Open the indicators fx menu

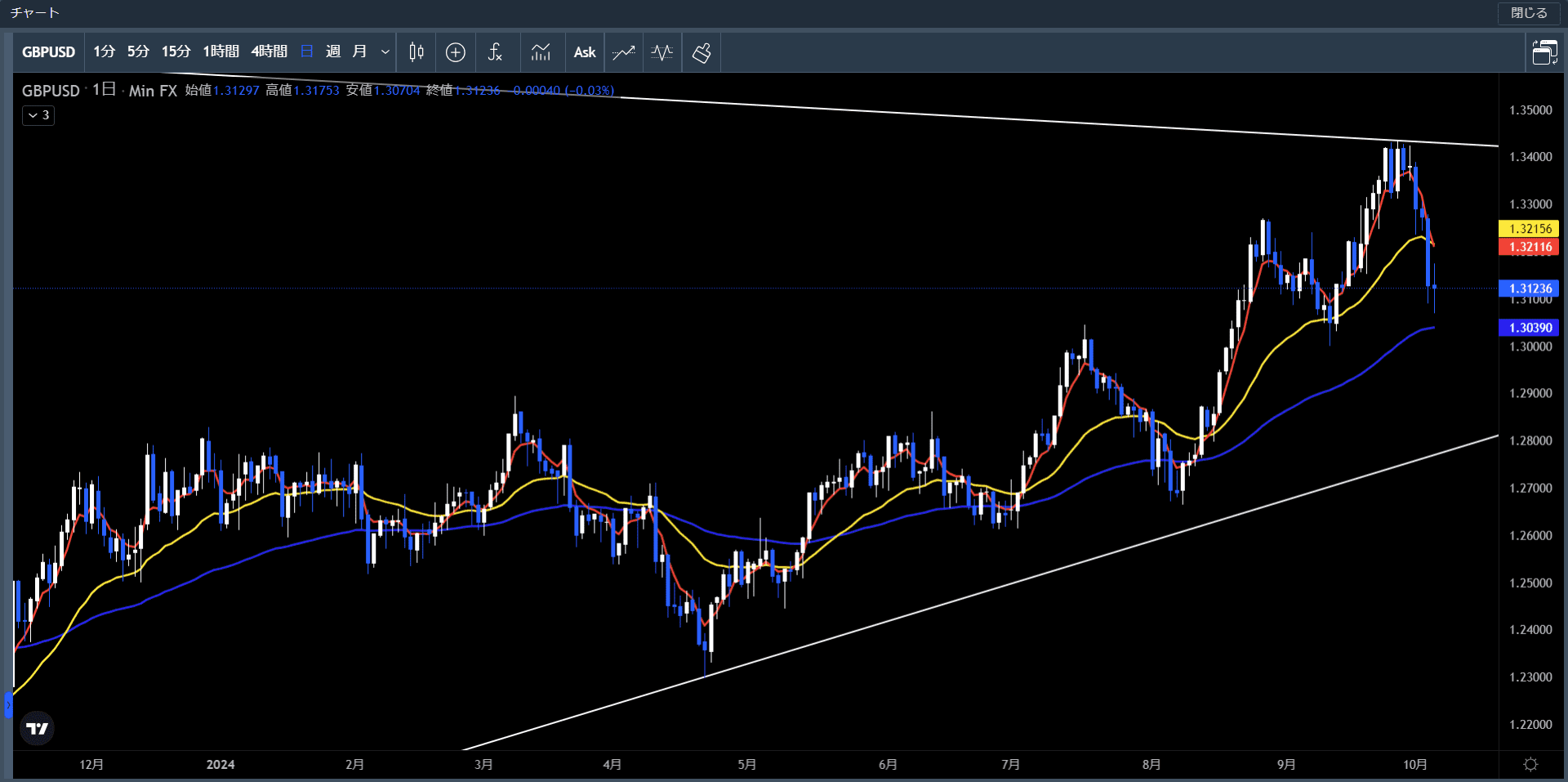coord(495,52)
